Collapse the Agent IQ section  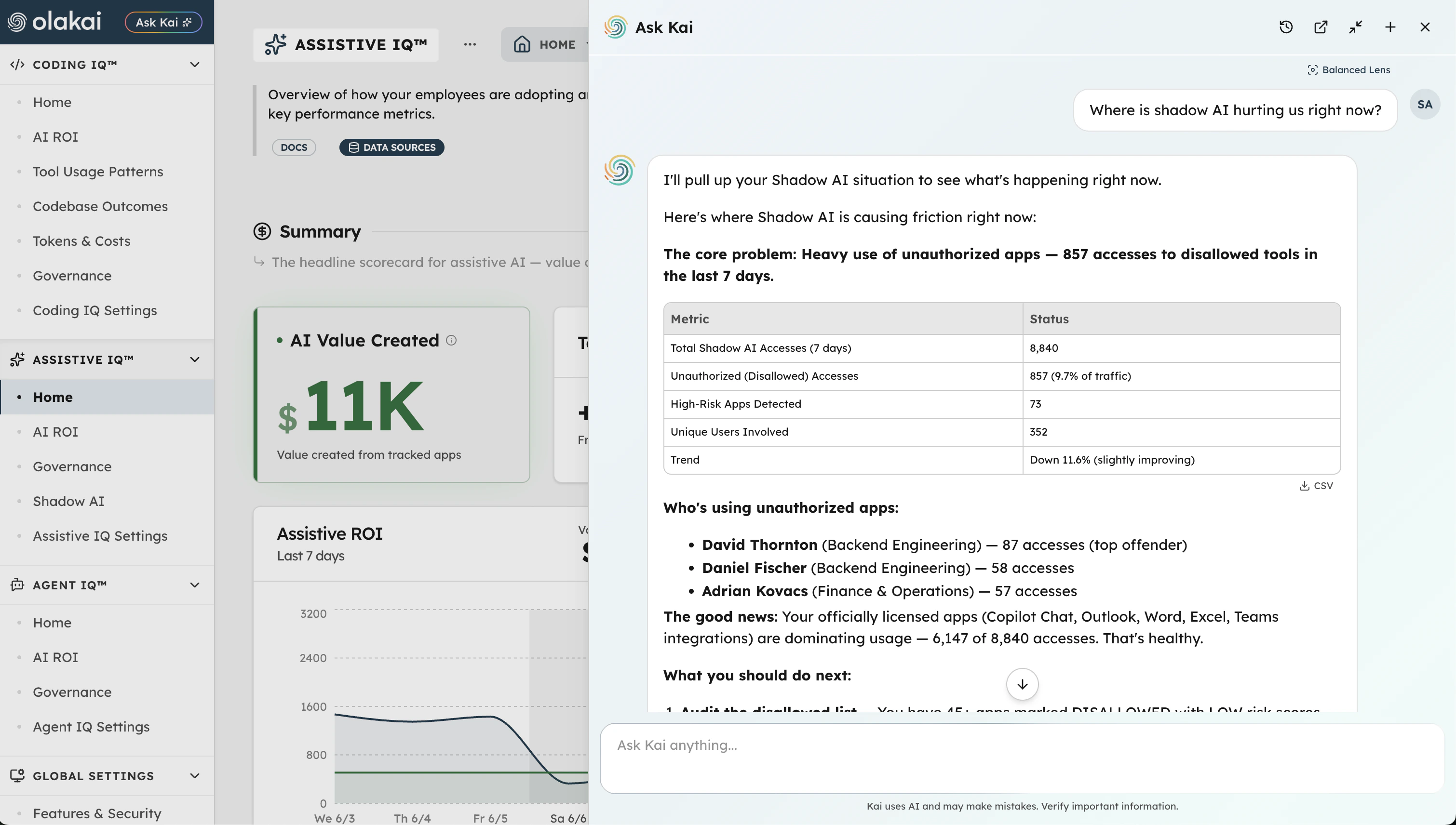[x=194, y=585]
